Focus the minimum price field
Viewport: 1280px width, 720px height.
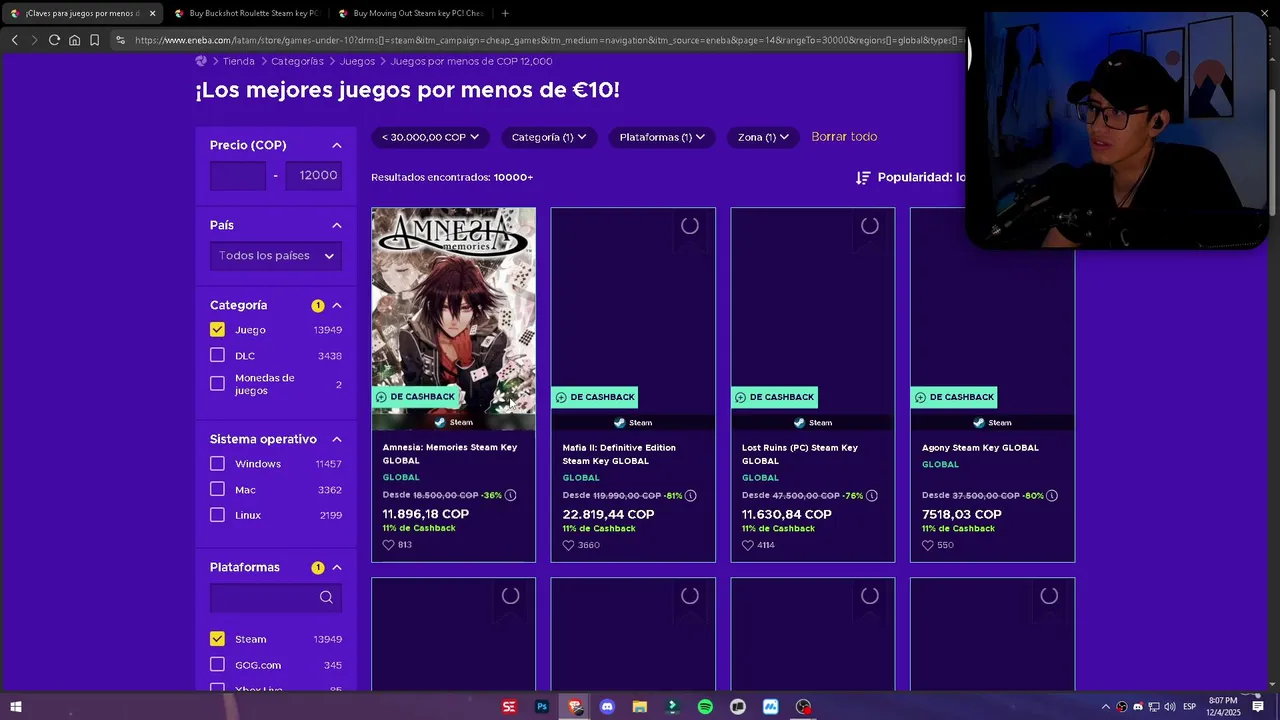238,175
